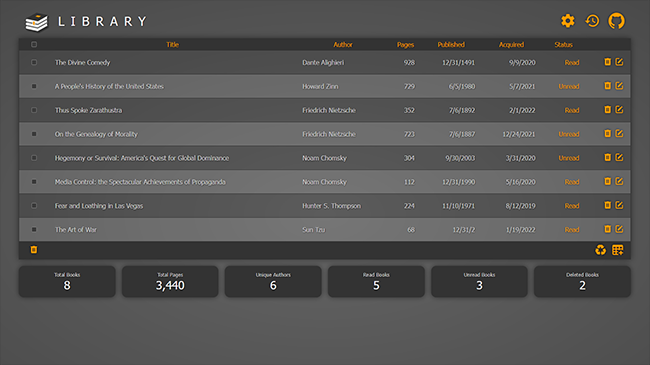This screenshot has height=365, width=650.
Task: Click the bulk delete trash icon in footer
Action: coord(34,250)
